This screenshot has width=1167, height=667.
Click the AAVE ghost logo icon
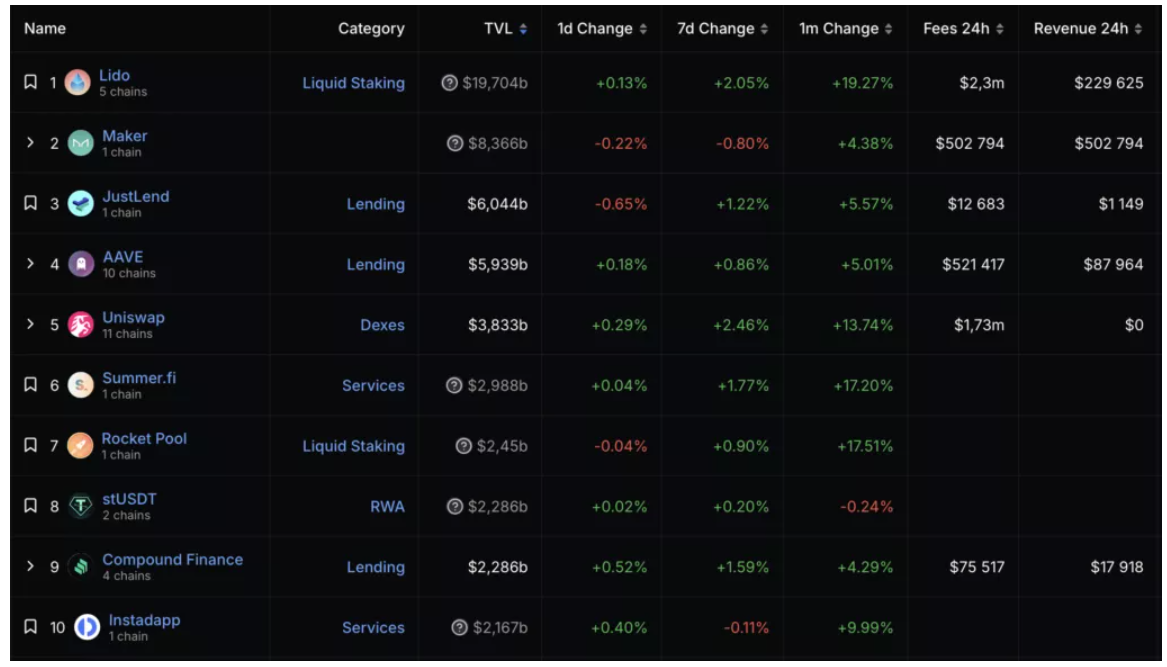(x=80, y=265)
